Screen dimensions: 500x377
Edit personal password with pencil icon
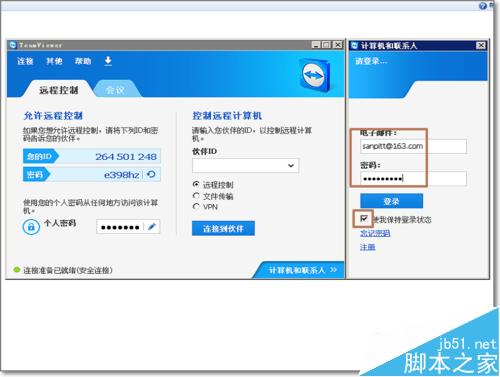152,227
